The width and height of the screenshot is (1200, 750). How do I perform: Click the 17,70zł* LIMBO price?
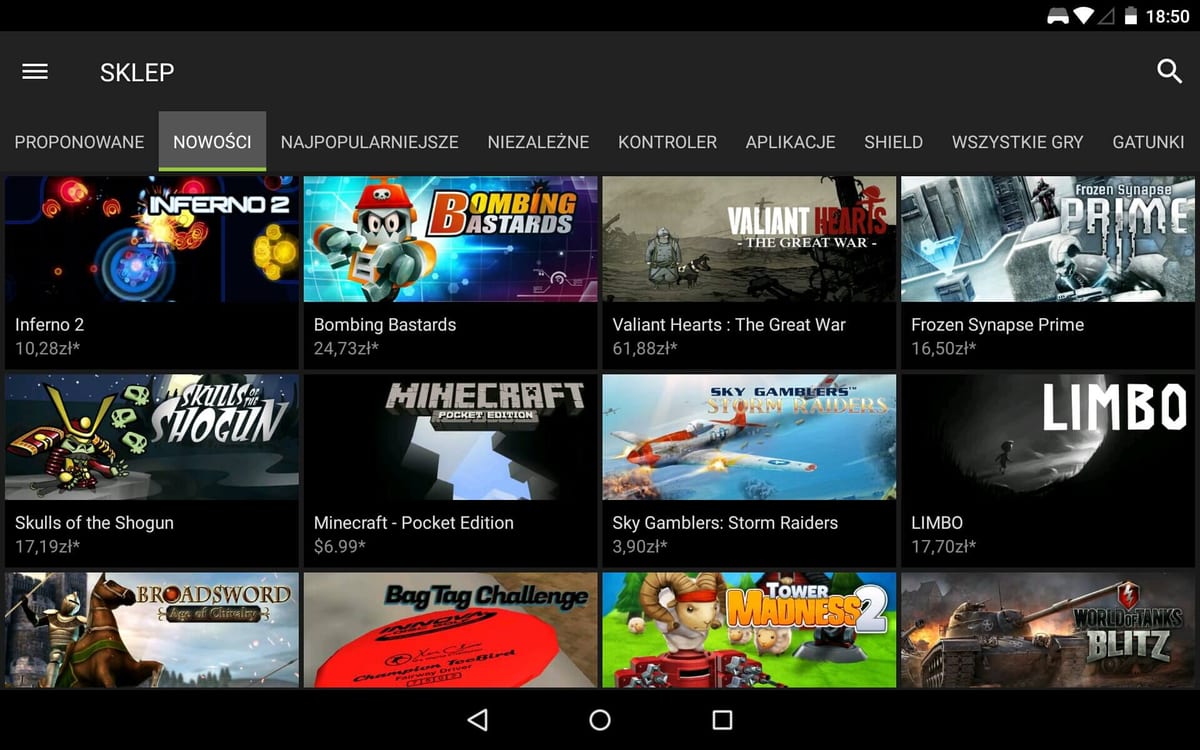(943, 547)
